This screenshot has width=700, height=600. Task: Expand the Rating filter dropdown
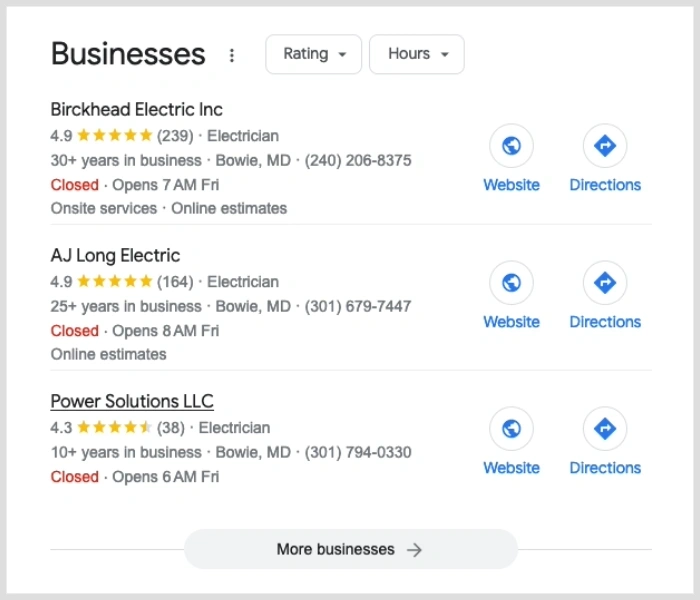(x=313, y=54)
